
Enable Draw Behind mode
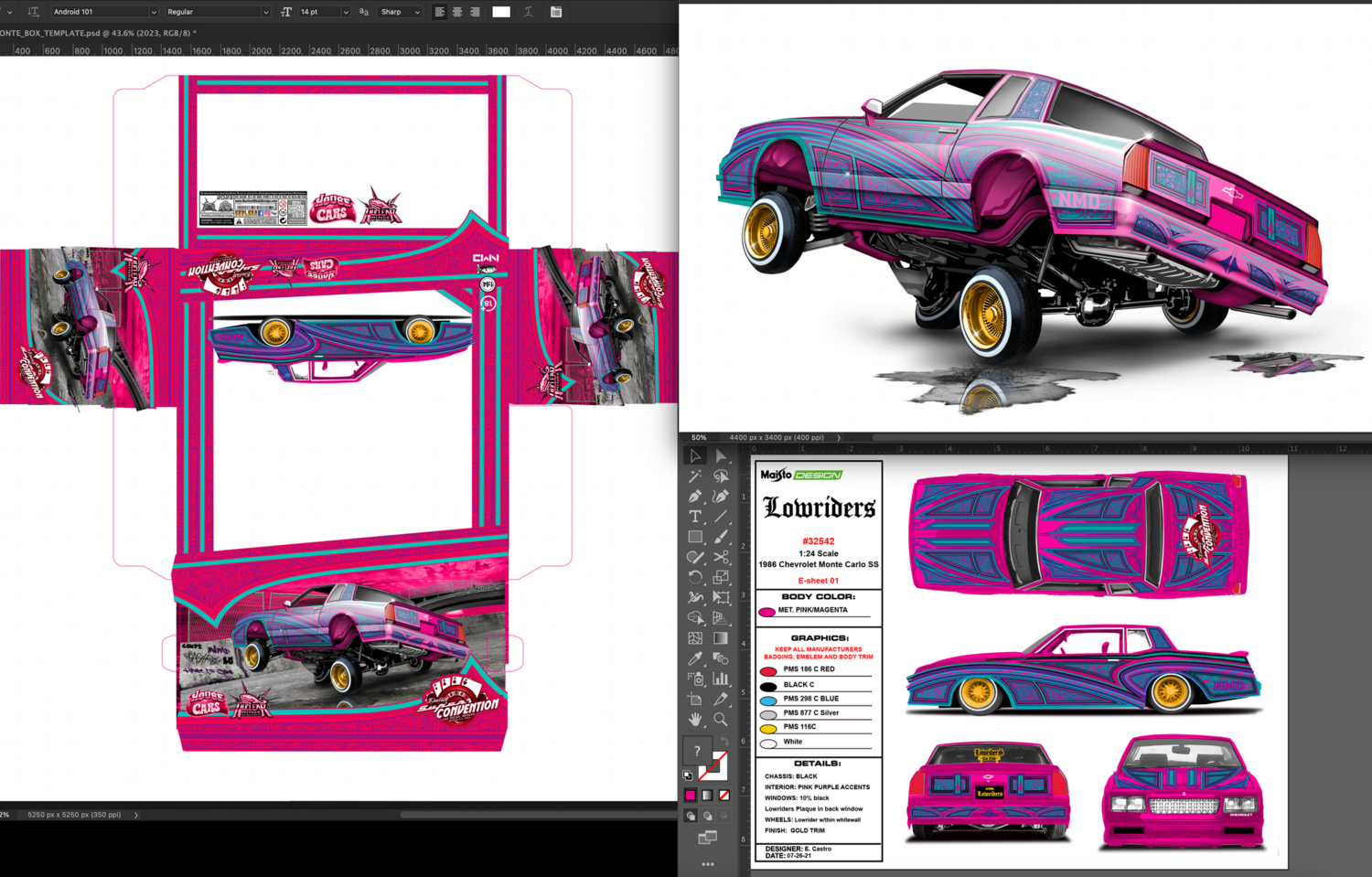pos(708,816)
